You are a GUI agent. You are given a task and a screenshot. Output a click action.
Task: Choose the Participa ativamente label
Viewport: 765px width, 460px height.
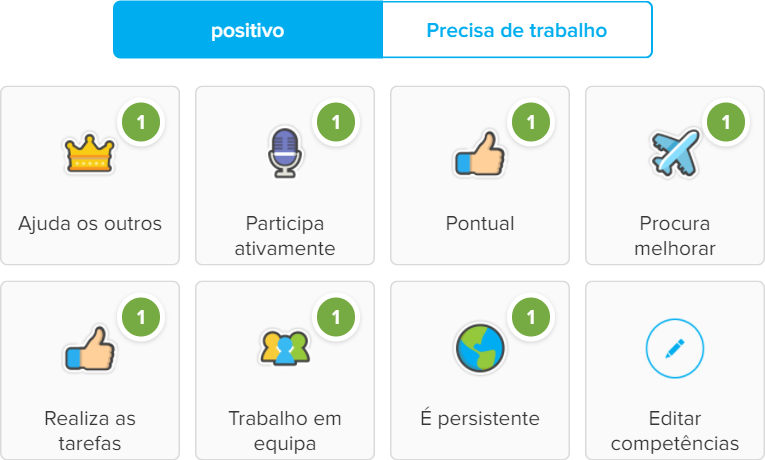(285, 236)
